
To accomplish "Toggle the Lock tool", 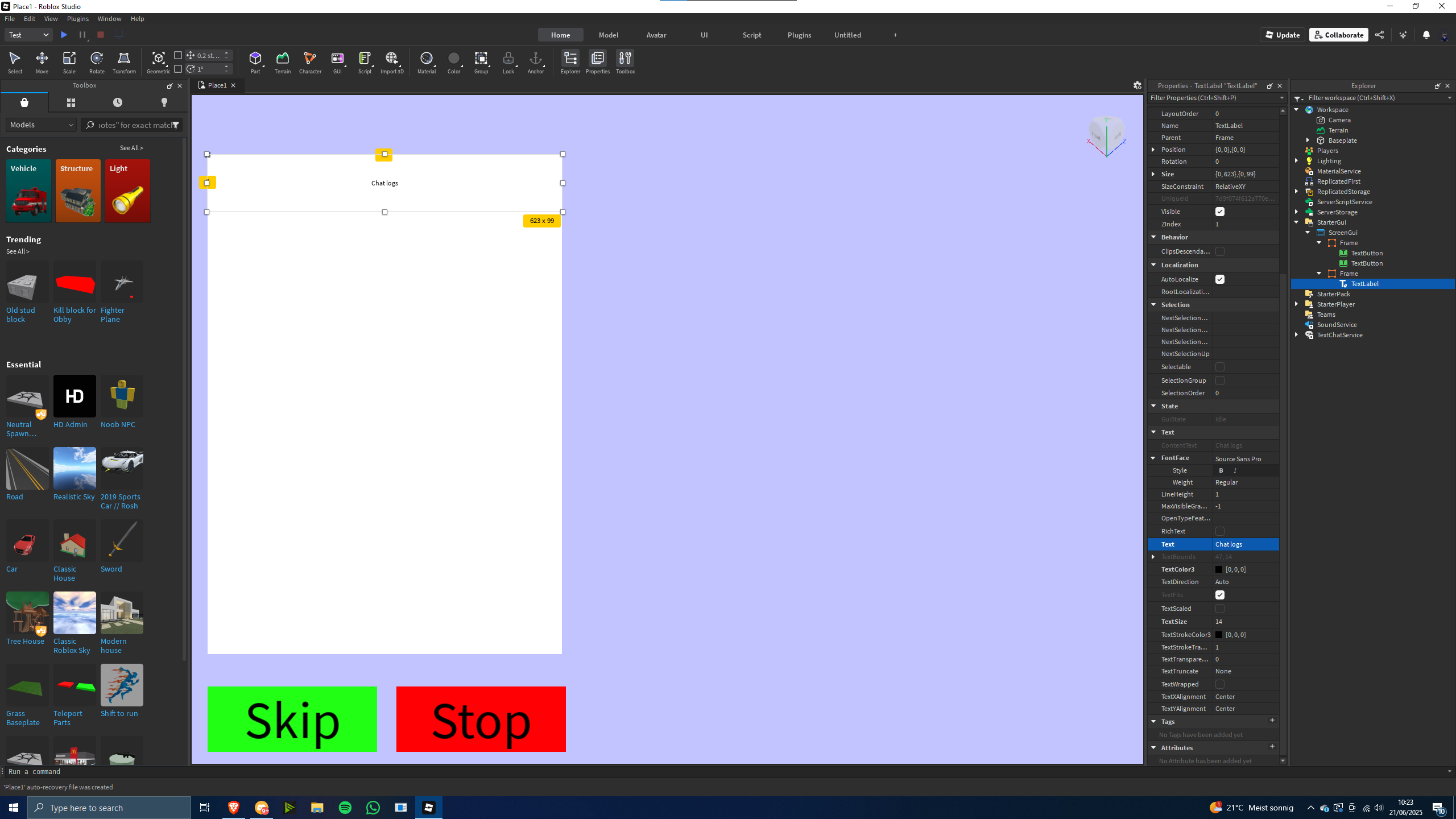I will (508, 62).
